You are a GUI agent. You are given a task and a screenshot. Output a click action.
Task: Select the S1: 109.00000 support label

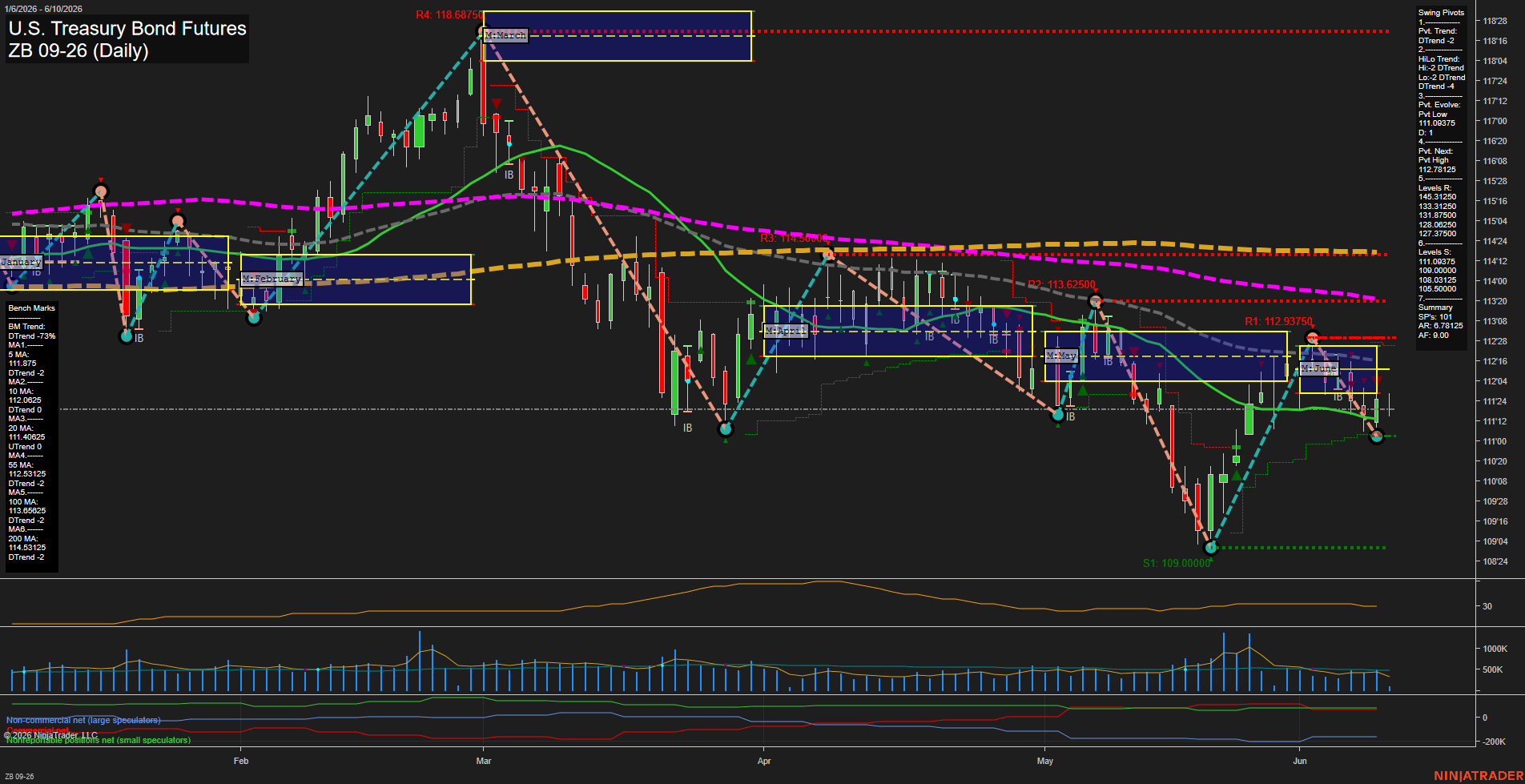(1177, 563)
